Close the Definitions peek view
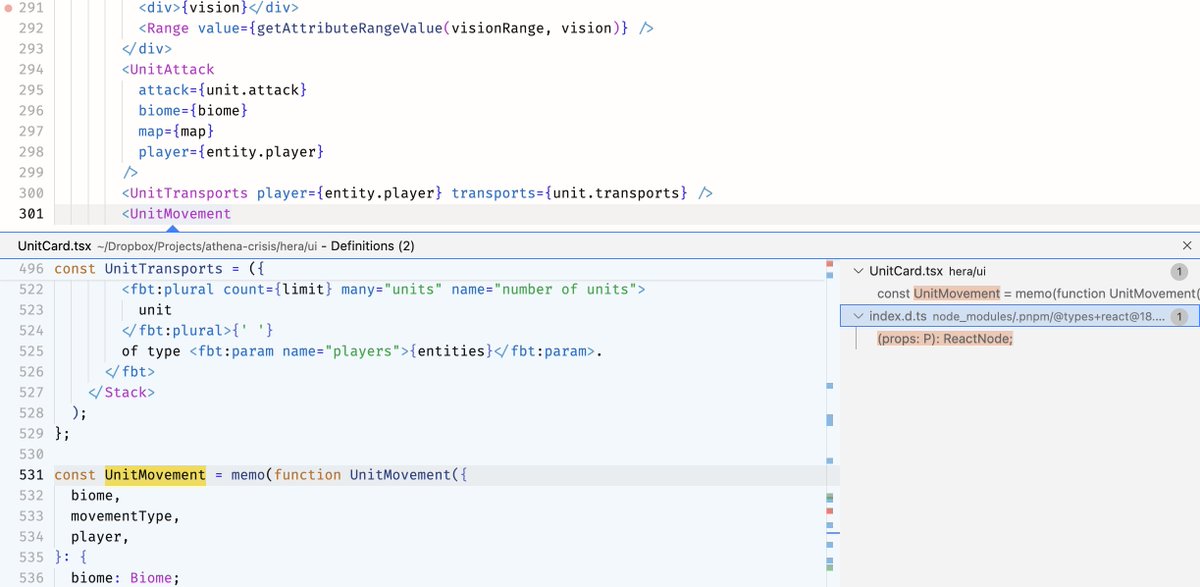Screen dimensions: 1200x587 click(1187, 245)
